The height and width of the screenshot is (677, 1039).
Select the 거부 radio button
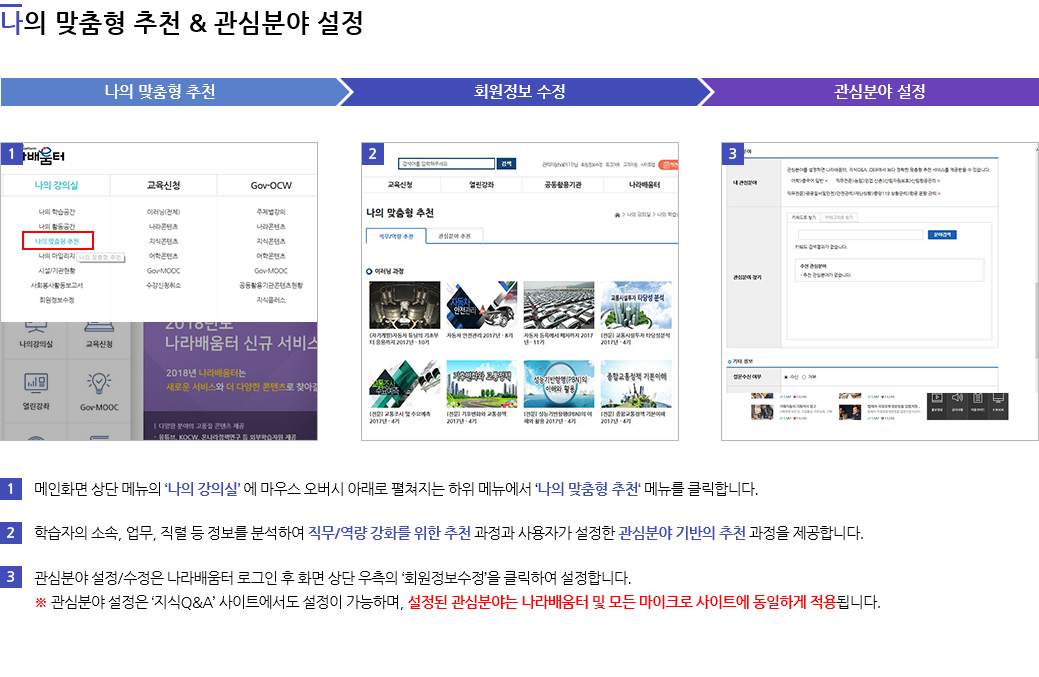point(804,375)
